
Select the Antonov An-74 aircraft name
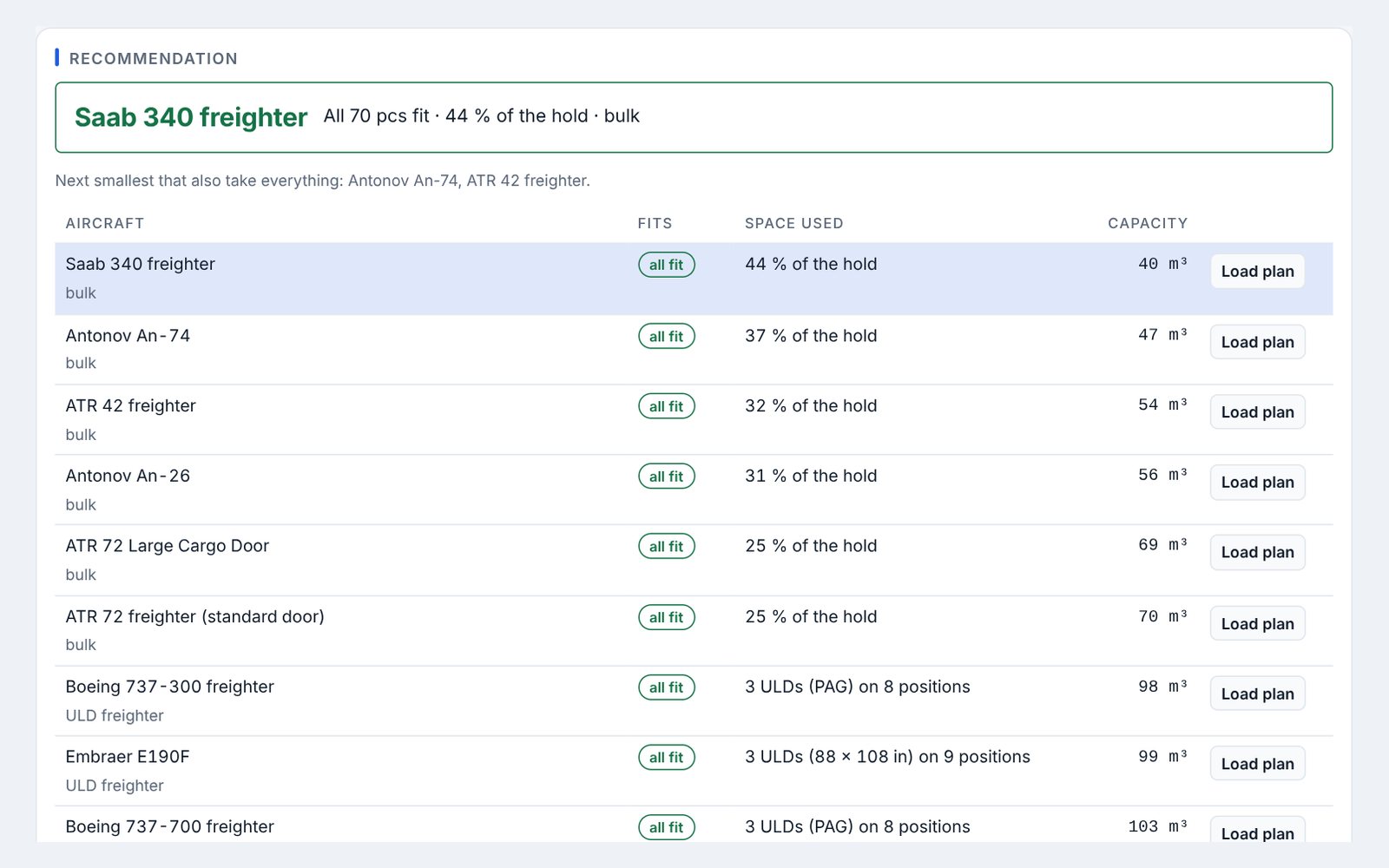[x=128, y=336]
